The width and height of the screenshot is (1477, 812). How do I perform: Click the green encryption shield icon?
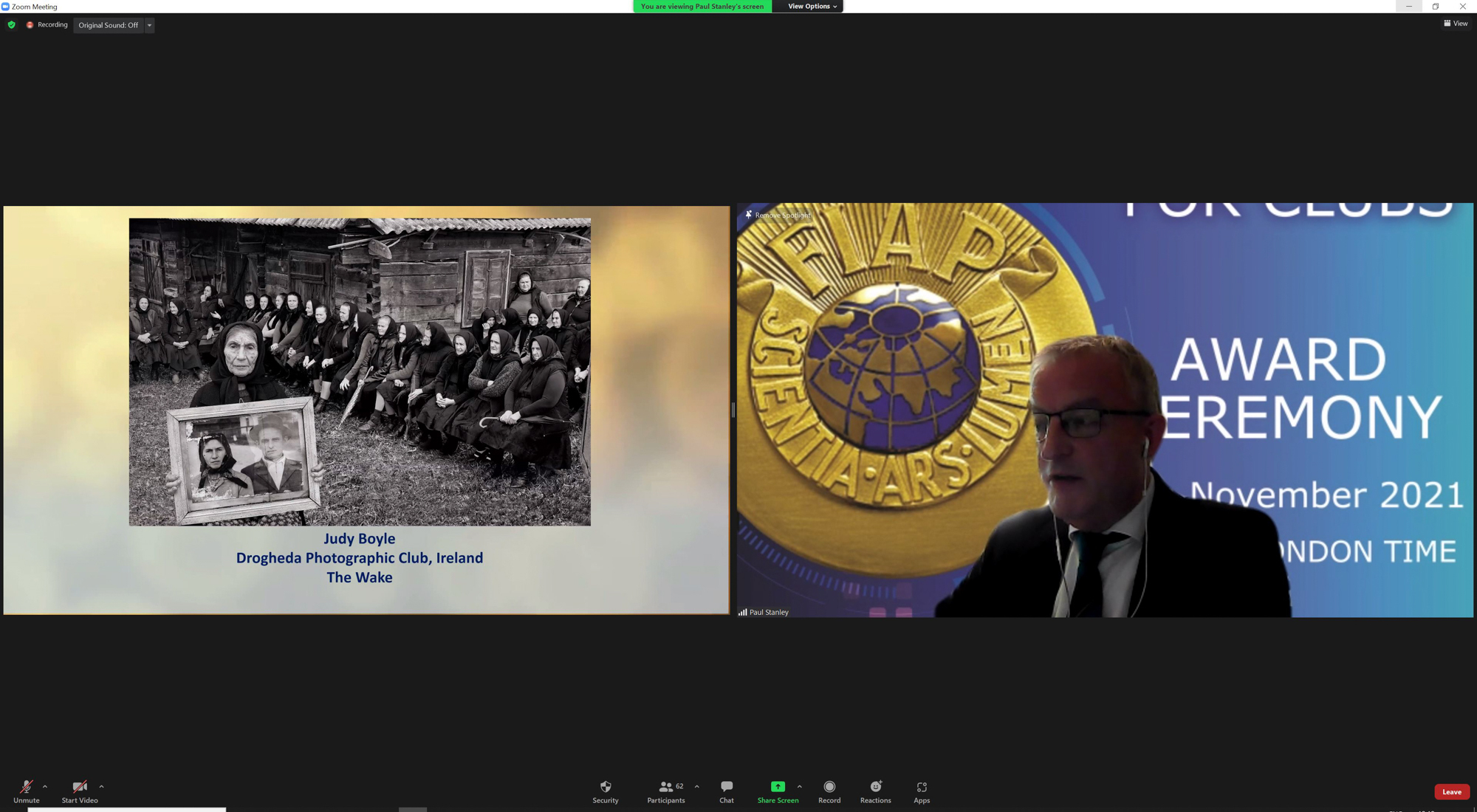11,25
